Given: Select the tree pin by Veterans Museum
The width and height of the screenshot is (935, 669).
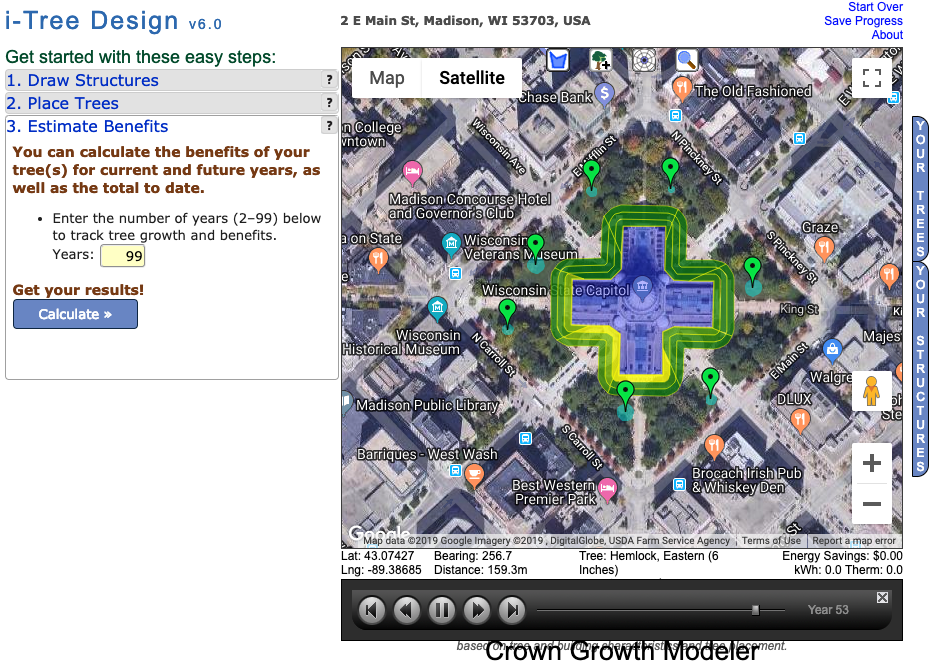Looking at the screenshot, I should [535, 247].
